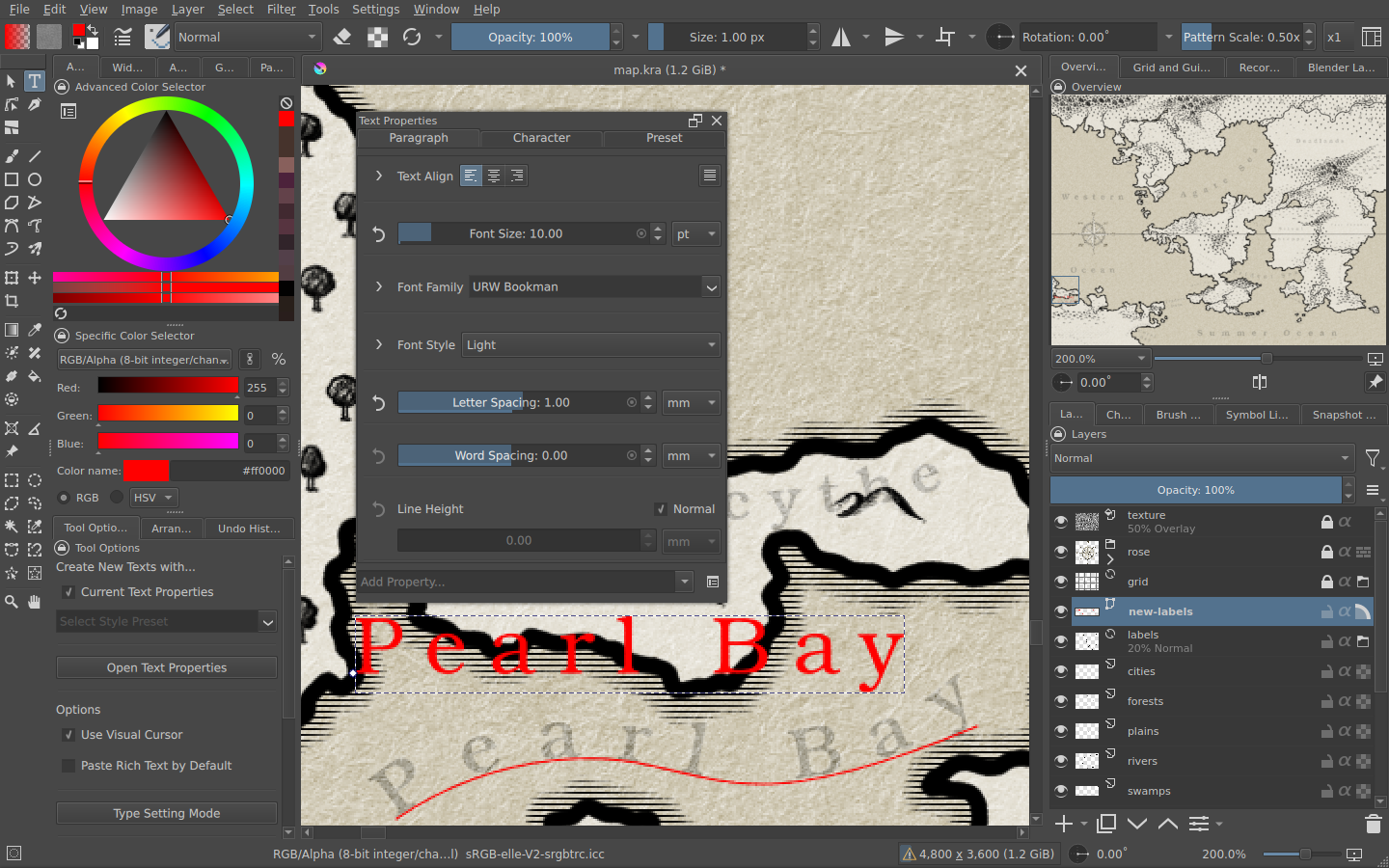Open the File menu
Image resolution: width=1389 pixels, height=868 pixels.
[19, 9]
